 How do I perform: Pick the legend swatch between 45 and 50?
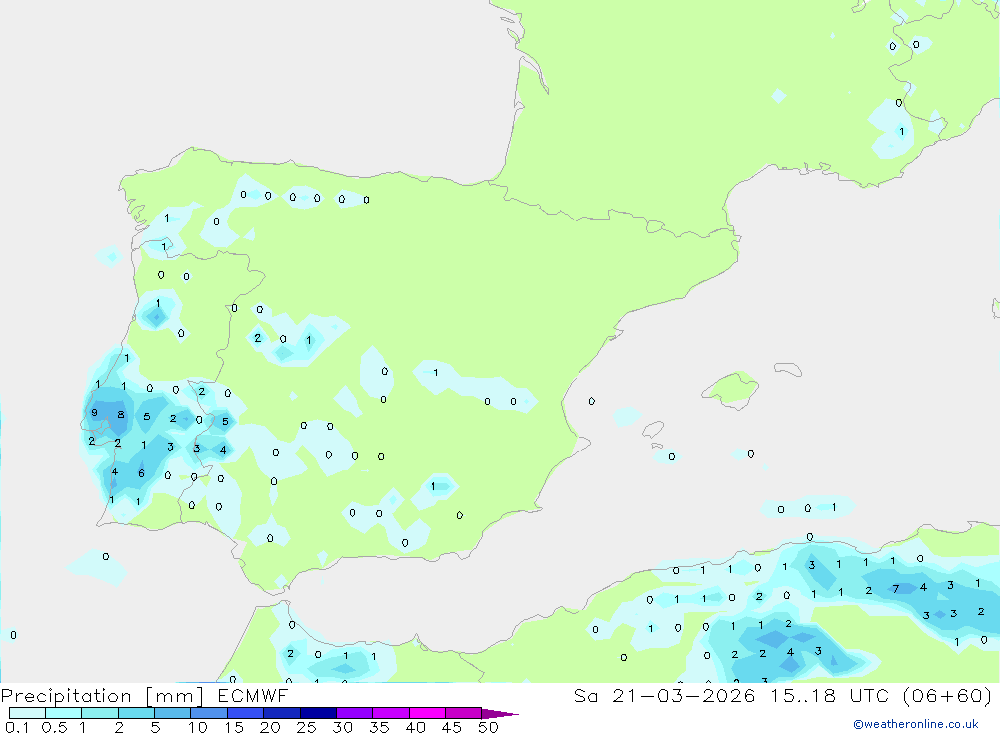click(463, 713)
